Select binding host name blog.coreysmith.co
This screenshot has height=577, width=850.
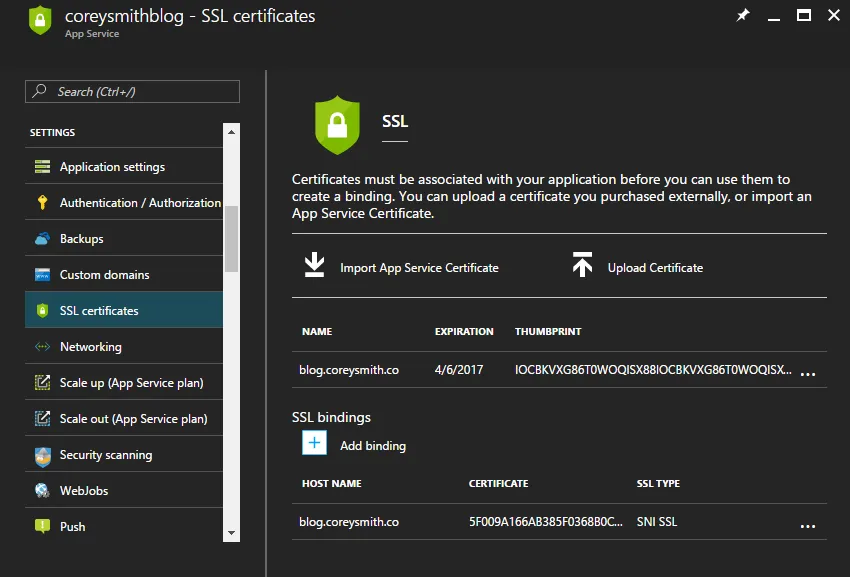tap(349, 522)
